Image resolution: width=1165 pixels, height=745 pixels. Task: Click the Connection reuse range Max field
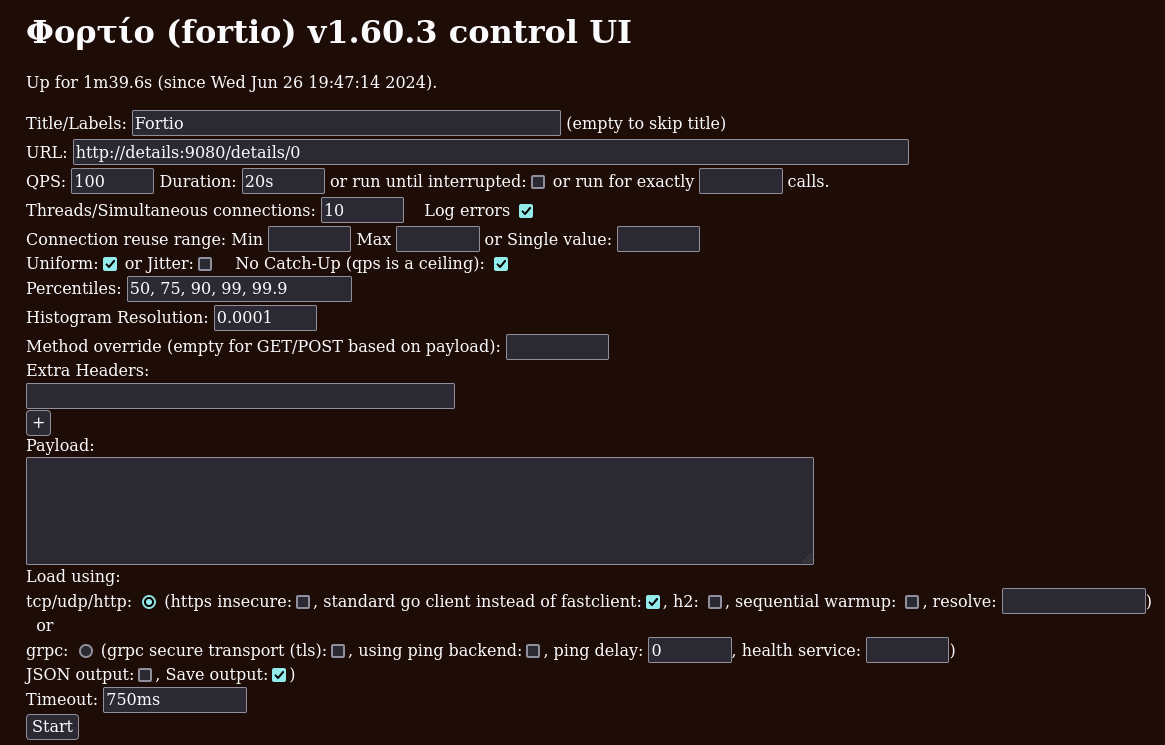[x=438, y=239]
